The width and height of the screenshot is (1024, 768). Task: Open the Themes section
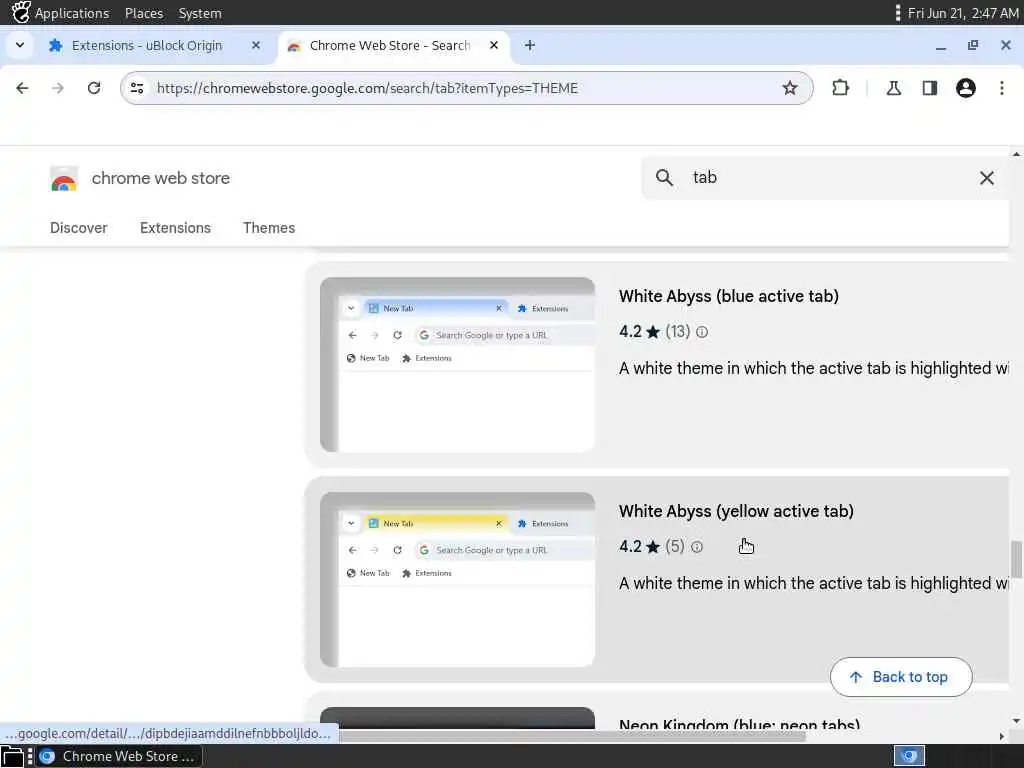click(269, 228)
